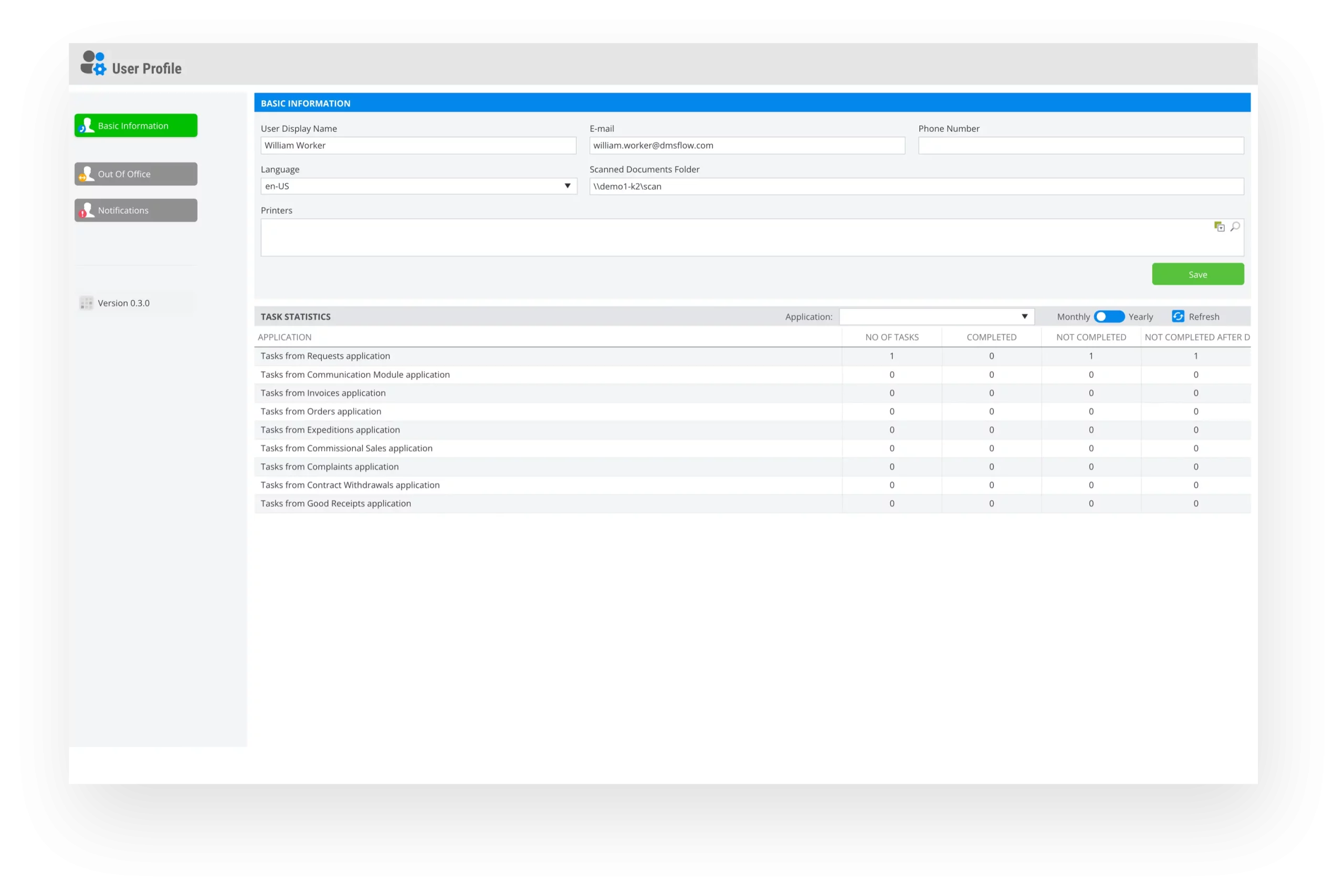1344x896 pixels.
Task: Click Not Completed value for Requests row
Action: click(1091, 356)
